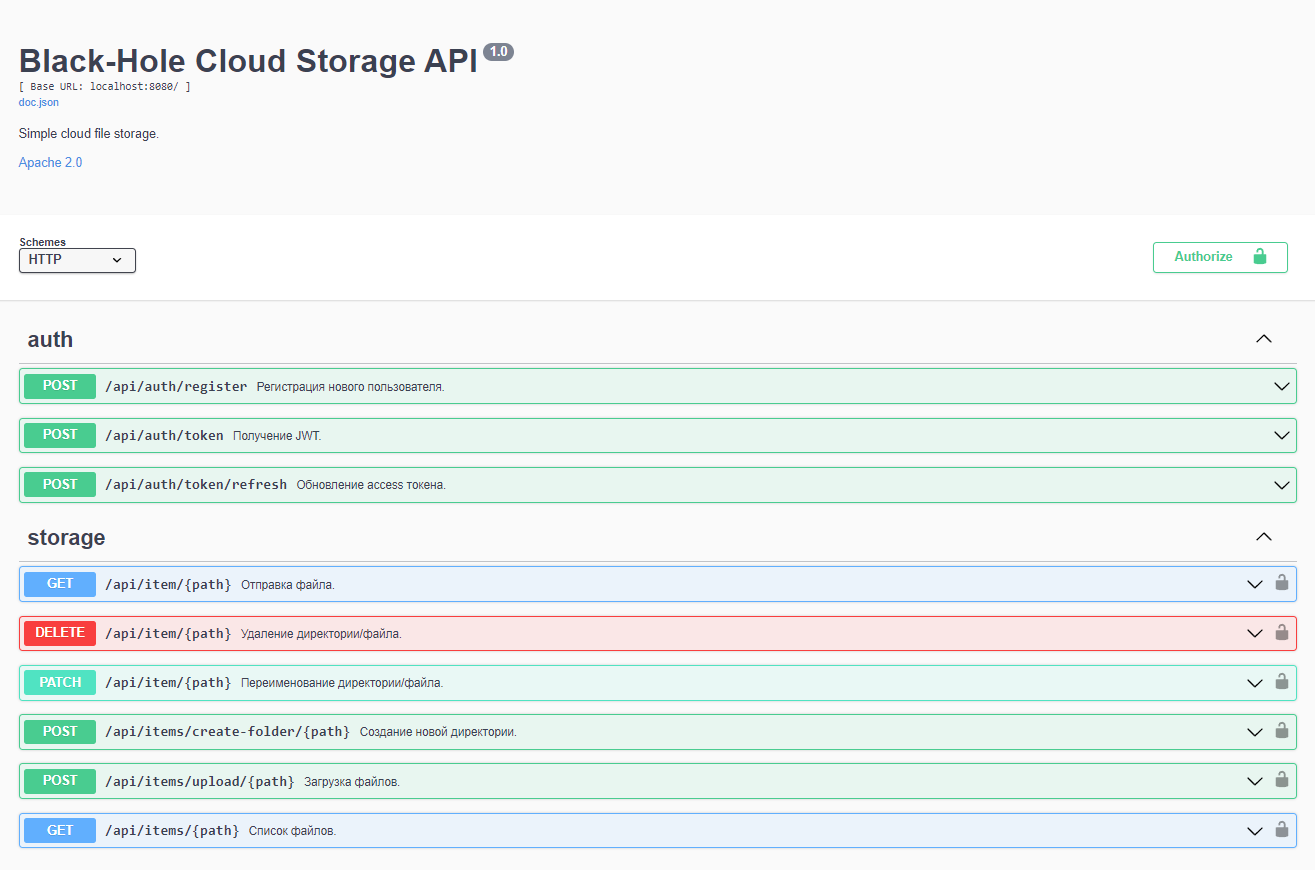Collapse the storage section
This screenshot has width=1315, height=870.
1264,537
